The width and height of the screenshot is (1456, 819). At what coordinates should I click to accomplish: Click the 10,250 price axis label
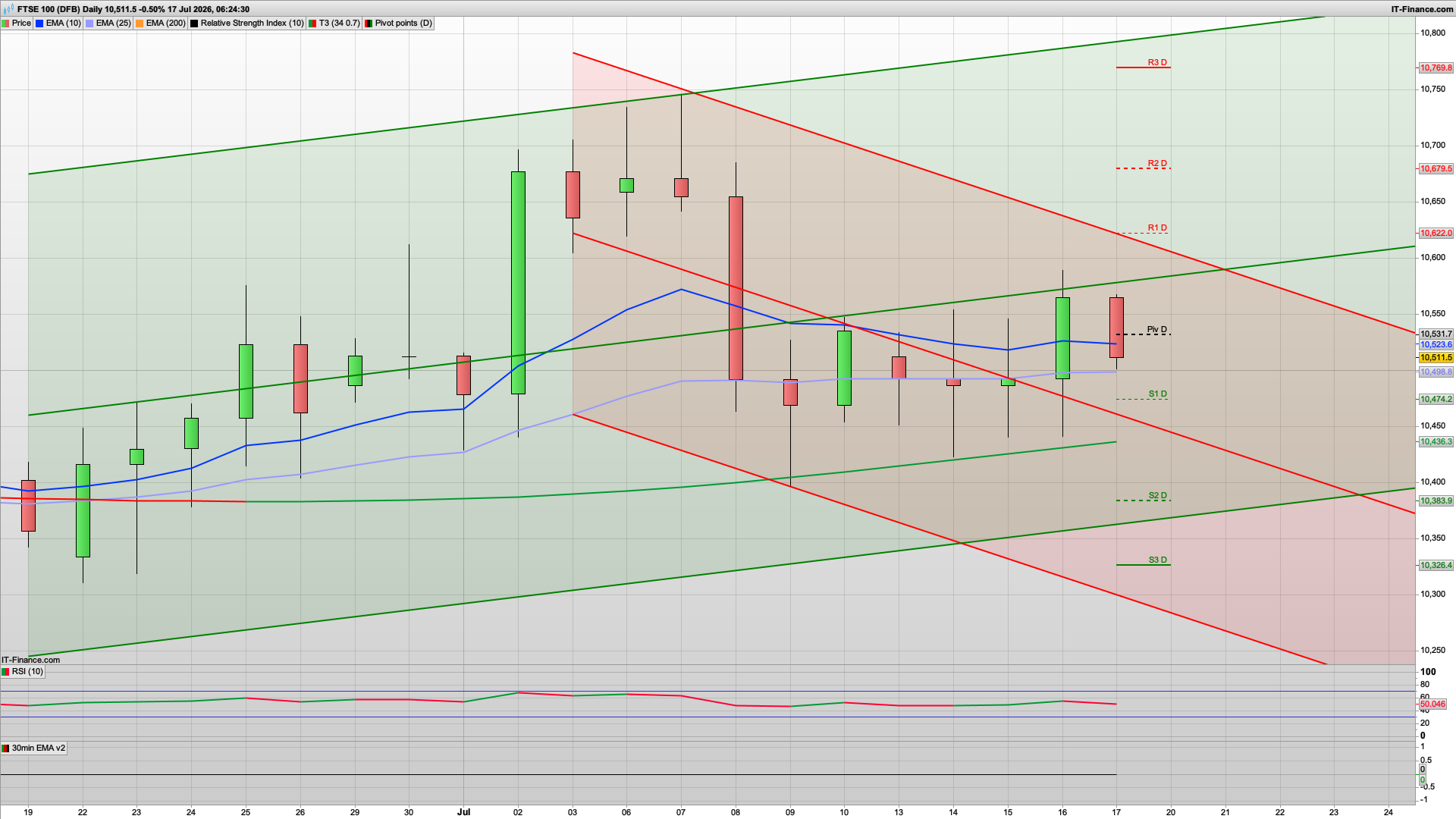(1432, 651)
